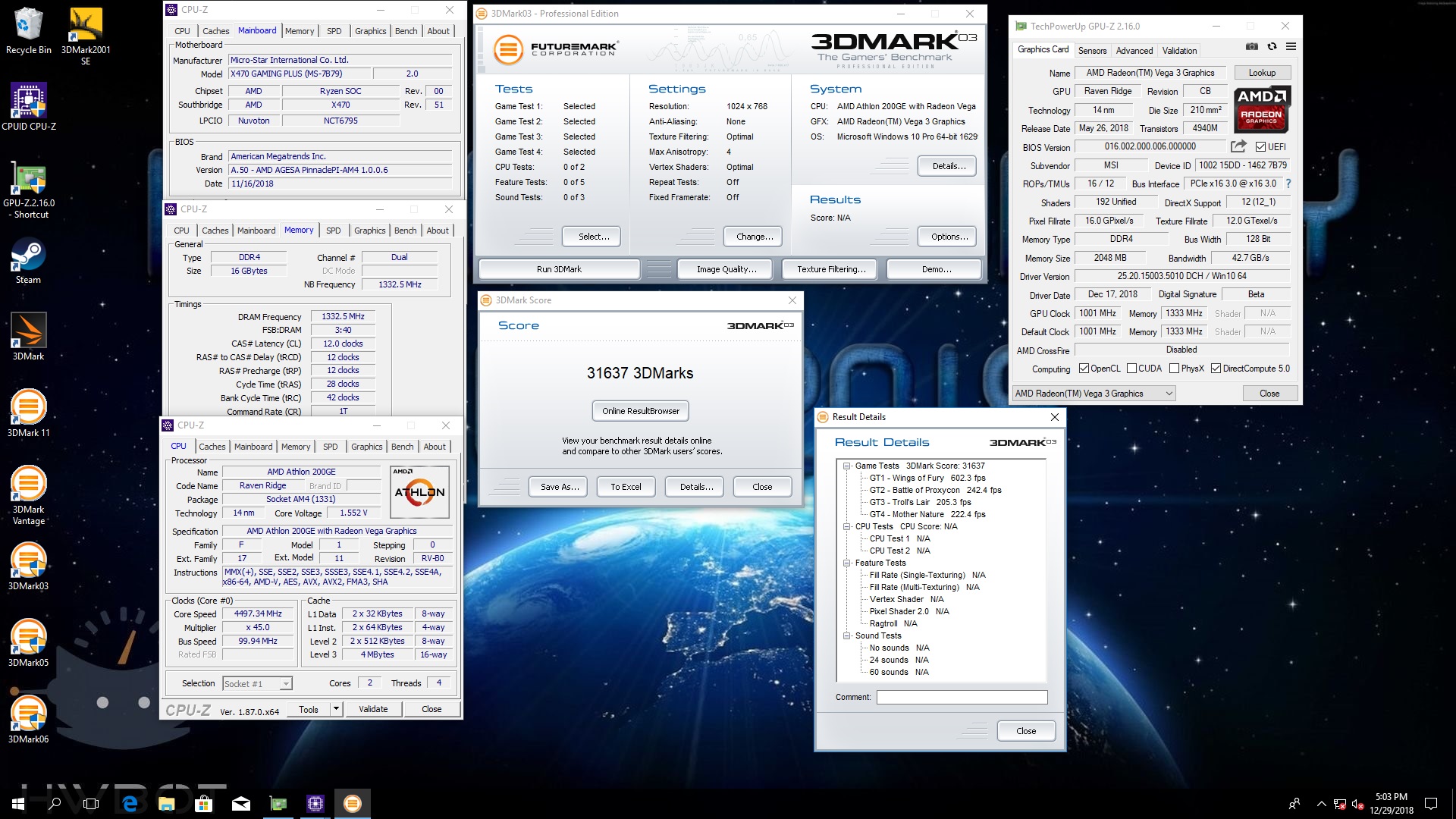Click CPU-Z taskbar icon
The image size is (1456, 819).
point(315,803)
